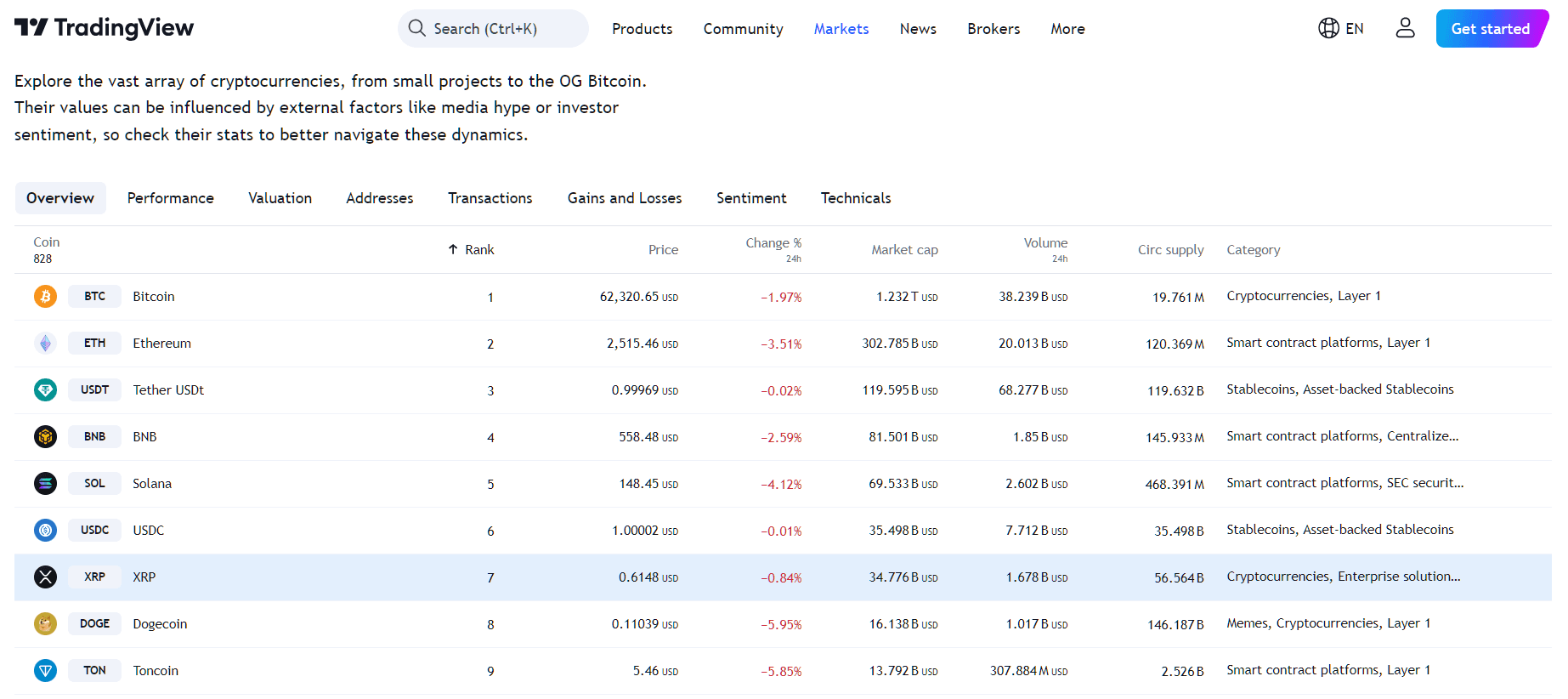Open the News menu
1568x699 pixels.
(x=918, y=29)
